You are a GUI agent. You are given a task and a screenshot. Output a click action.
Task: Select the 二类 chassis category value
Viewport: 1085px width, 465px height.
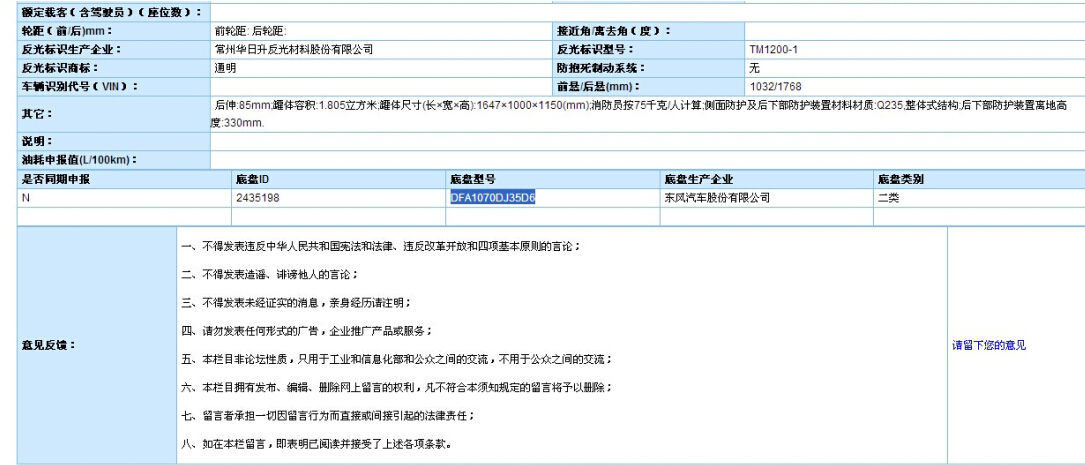pos(888,198)
